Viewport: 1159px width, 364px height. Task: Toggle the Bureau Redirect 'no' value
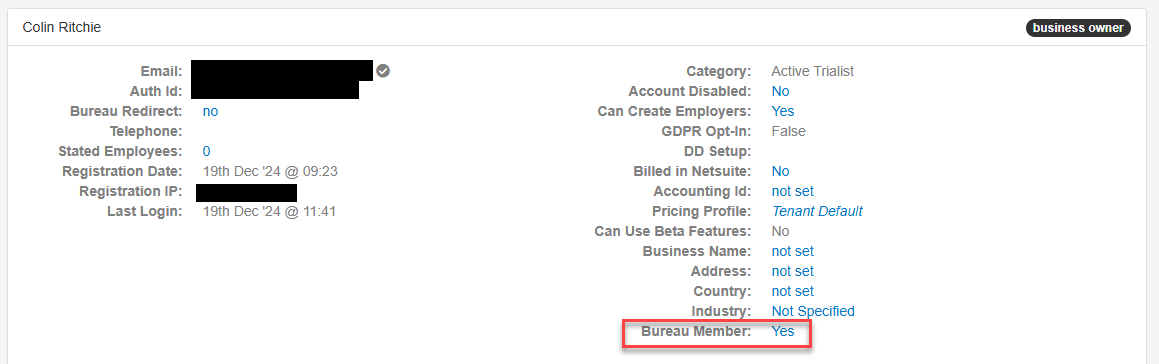pos(211,112)
